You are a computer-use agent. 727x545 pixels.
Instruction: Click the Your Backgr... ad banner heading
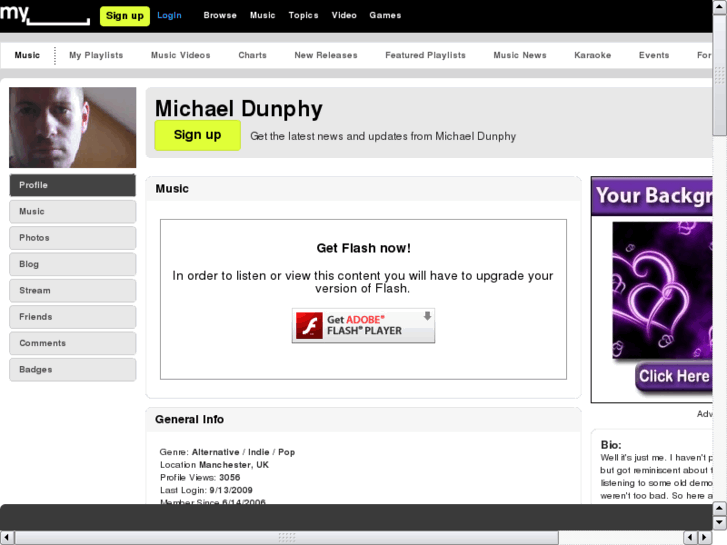(x=652, y=196)
